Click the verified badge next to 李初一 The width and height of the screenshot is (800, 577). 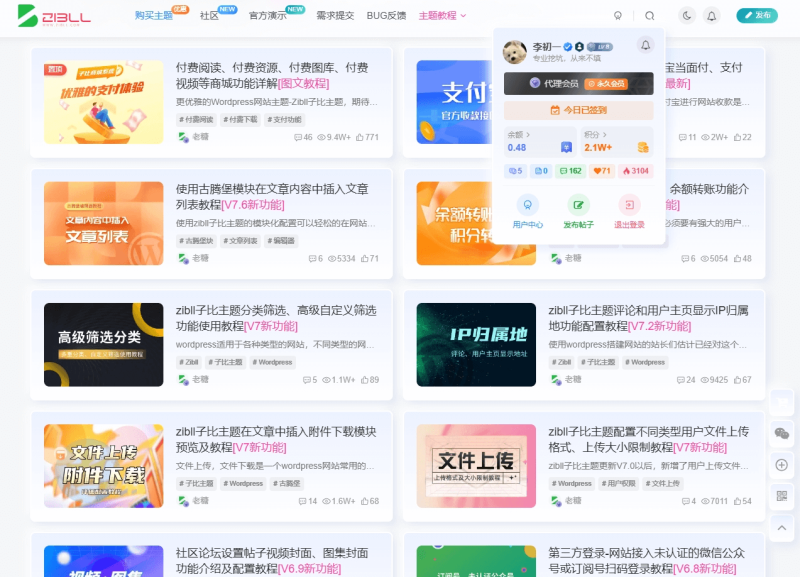click(x=568, y=47)
